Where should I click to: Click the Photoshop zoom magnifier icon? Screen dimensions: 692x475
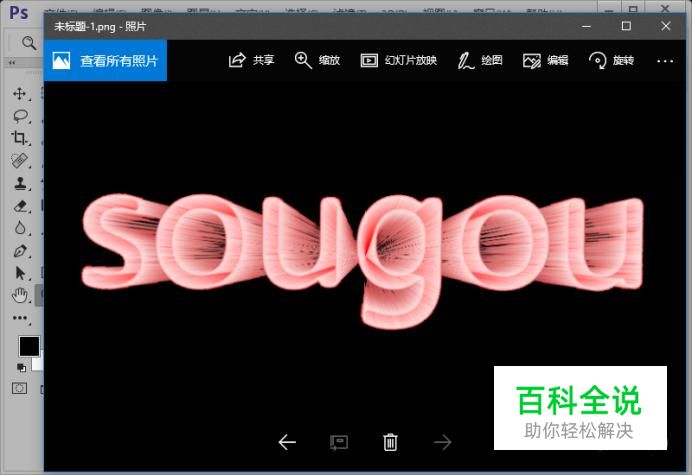point(29,43)
